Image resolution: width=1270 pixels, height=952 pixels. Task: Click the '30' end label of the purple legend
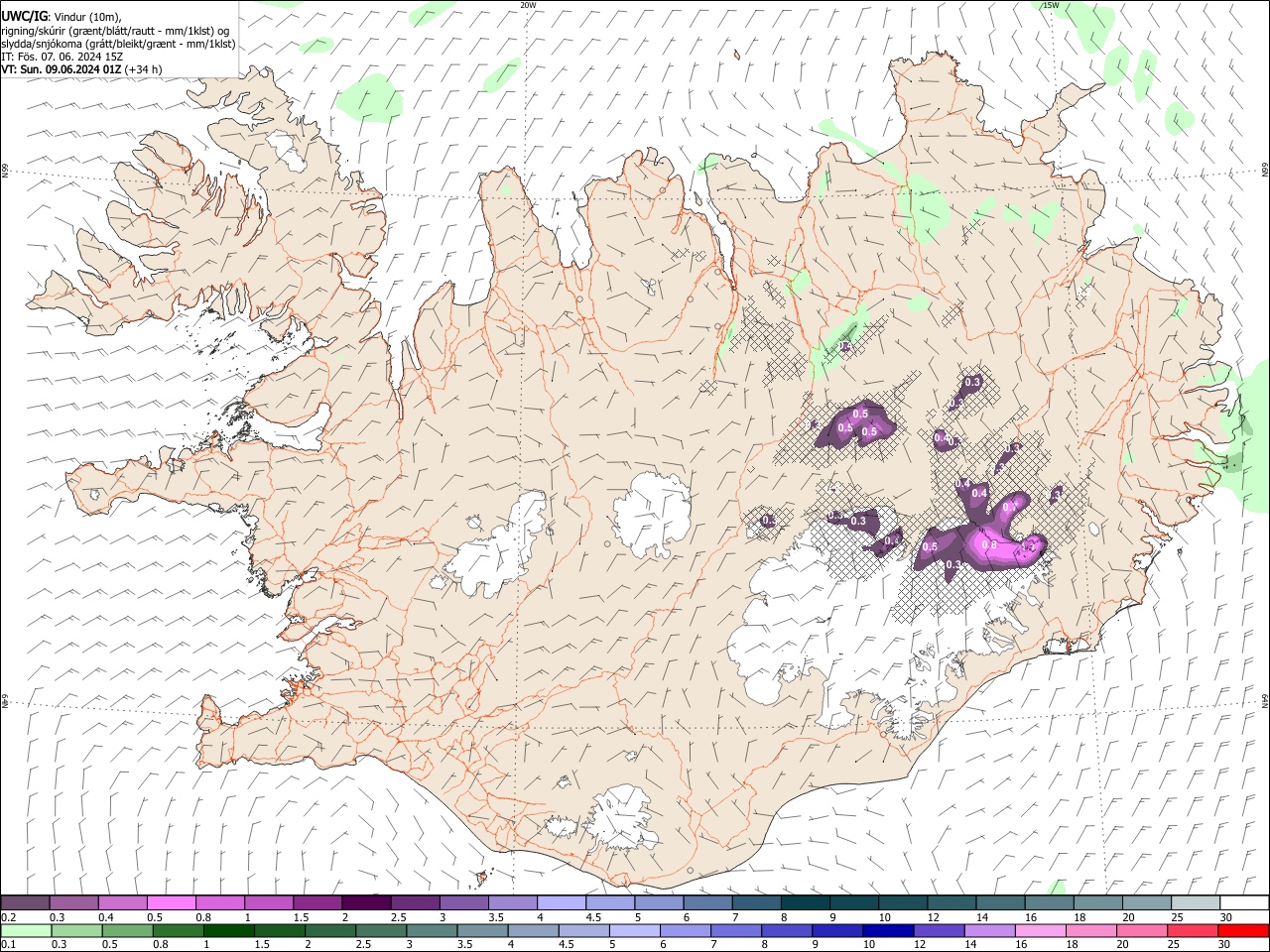(x=1225, y=917)
